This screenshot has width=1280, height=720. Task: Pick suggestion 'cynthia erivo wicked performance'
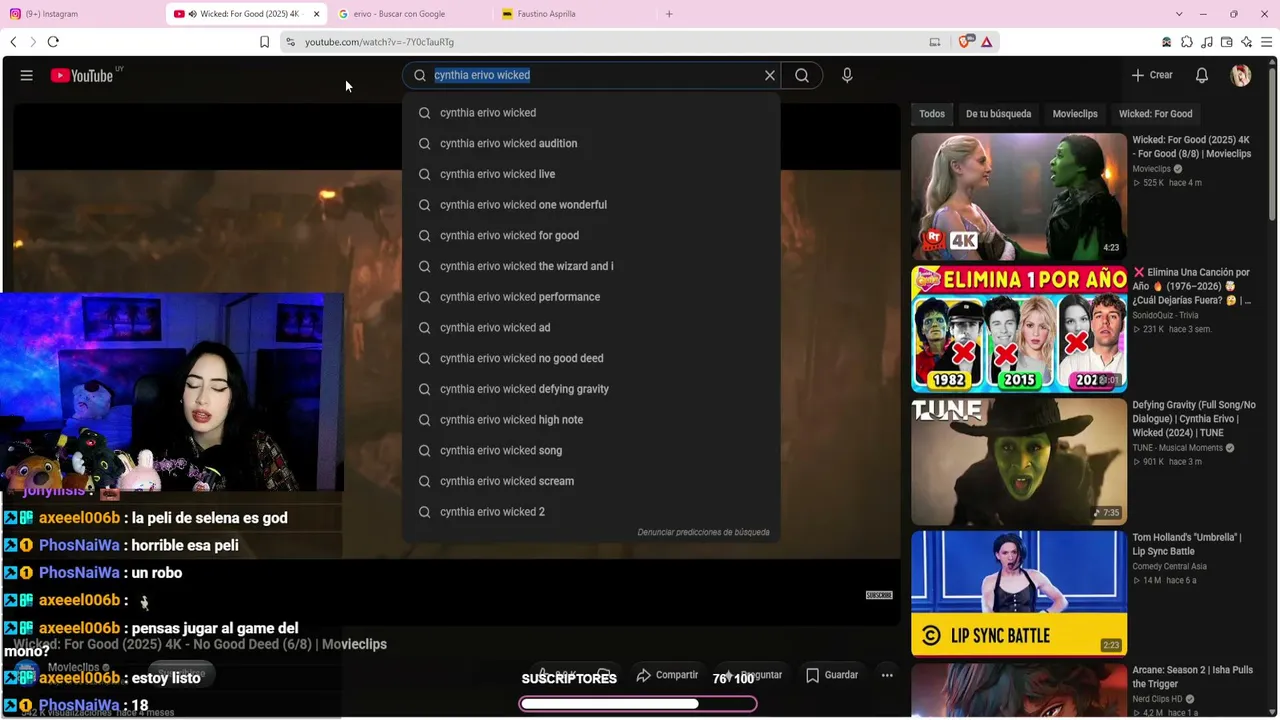coord(591,297)
